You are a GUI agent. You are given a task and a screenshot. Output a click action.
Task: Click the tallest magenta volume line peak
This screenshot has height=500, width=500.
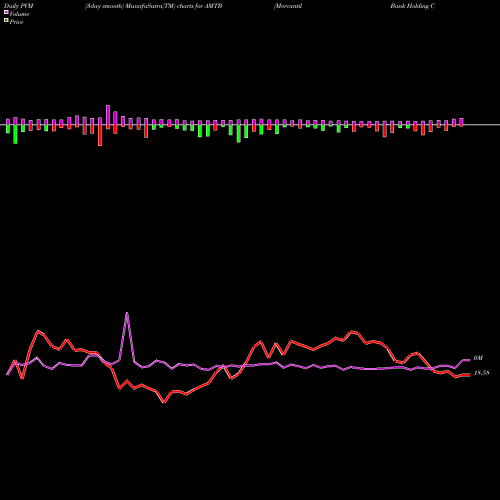(x=127, y=313)
